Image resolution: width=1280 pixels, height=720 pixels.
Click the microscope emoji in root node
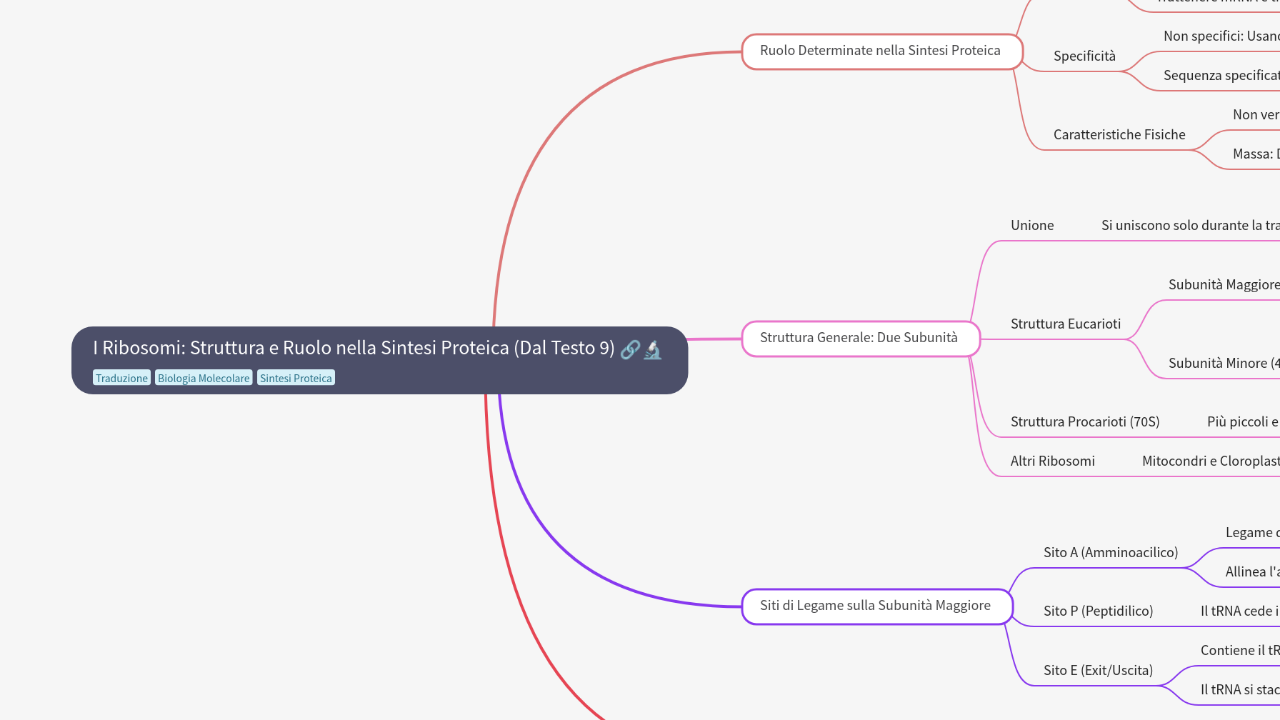coord(653,349)
